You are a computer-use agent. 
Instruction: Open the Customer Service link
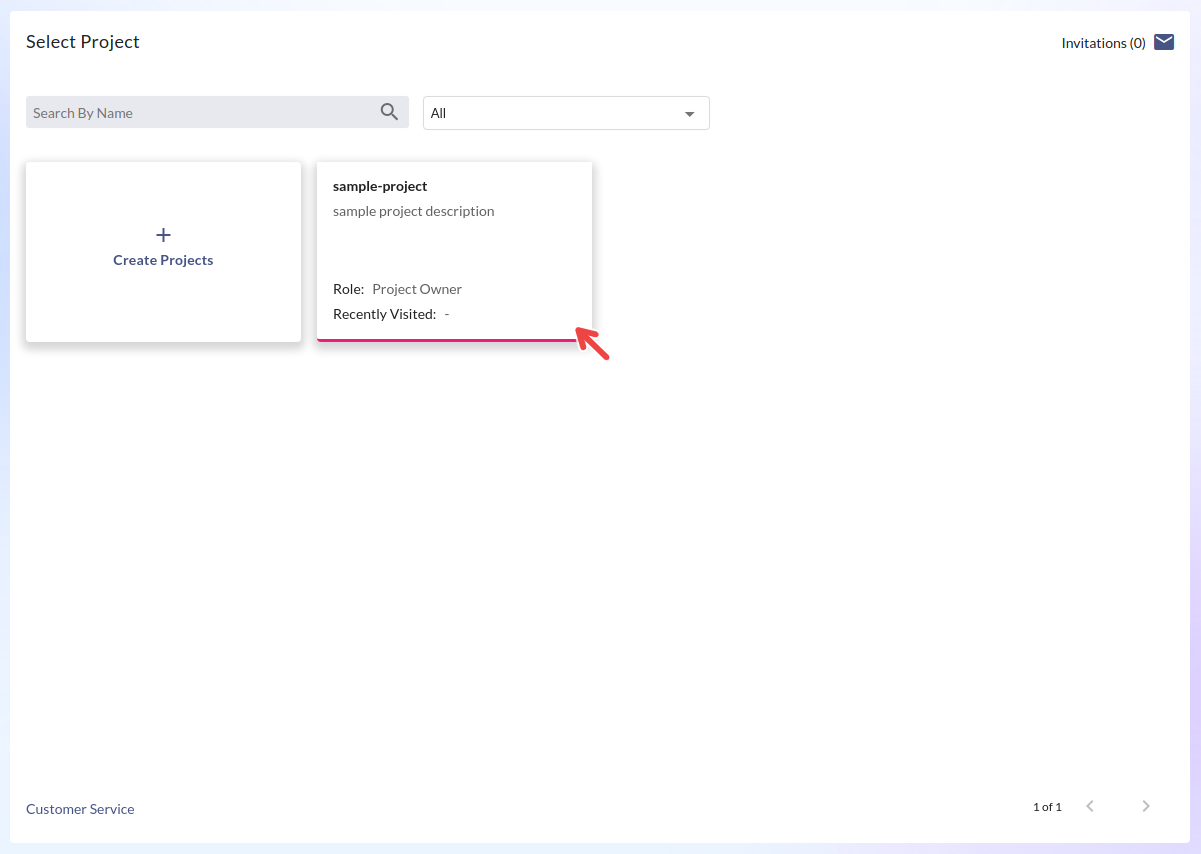pyautogui.click(x=80, y=809)
